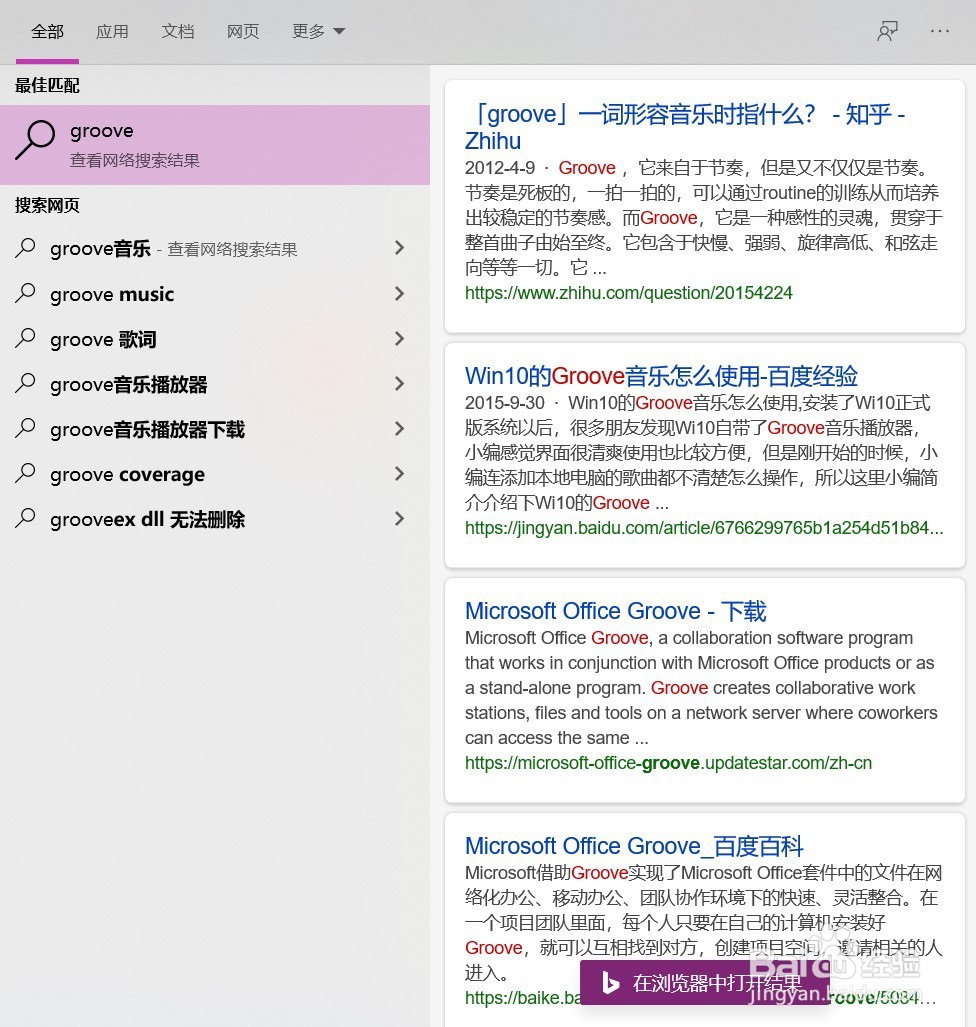Select the groove音乐播放器下载 suggestion text
The height and width of the screenshot is (1027, 976).
(147, 430)
